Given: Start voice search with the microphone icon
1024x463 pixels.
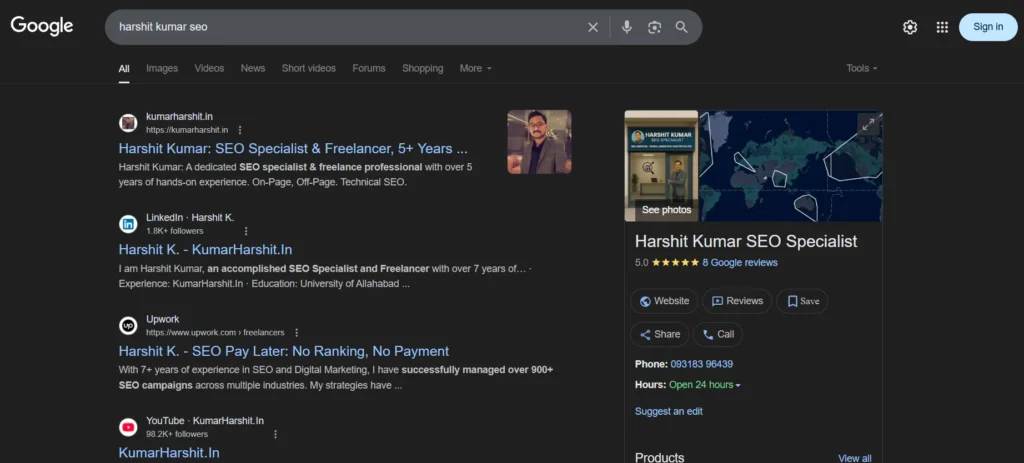Looking at the screenshot, I should (x=627, y=27).
